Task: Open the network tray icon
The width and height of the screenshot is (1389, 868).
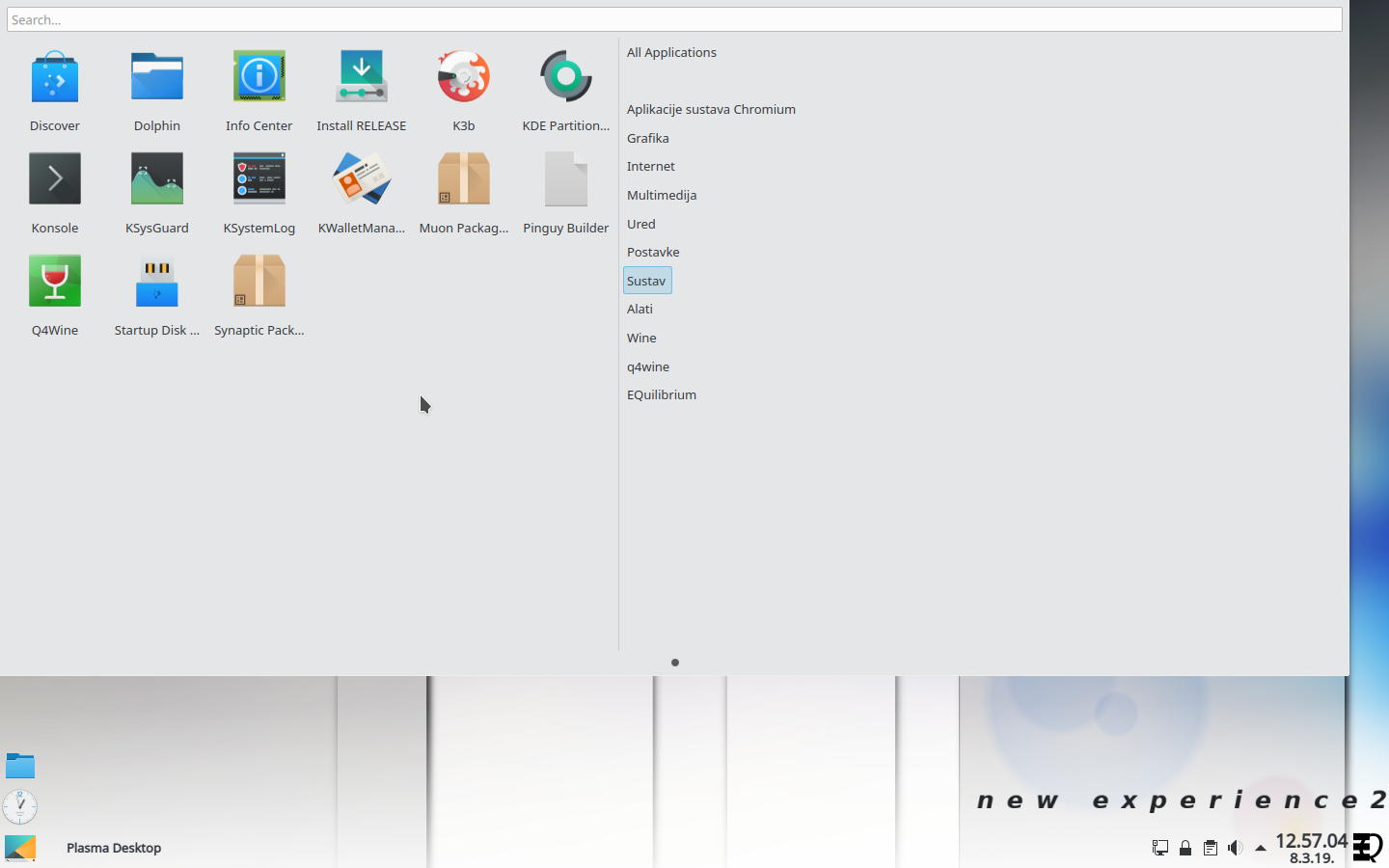Action: [x=1160, y=848]
